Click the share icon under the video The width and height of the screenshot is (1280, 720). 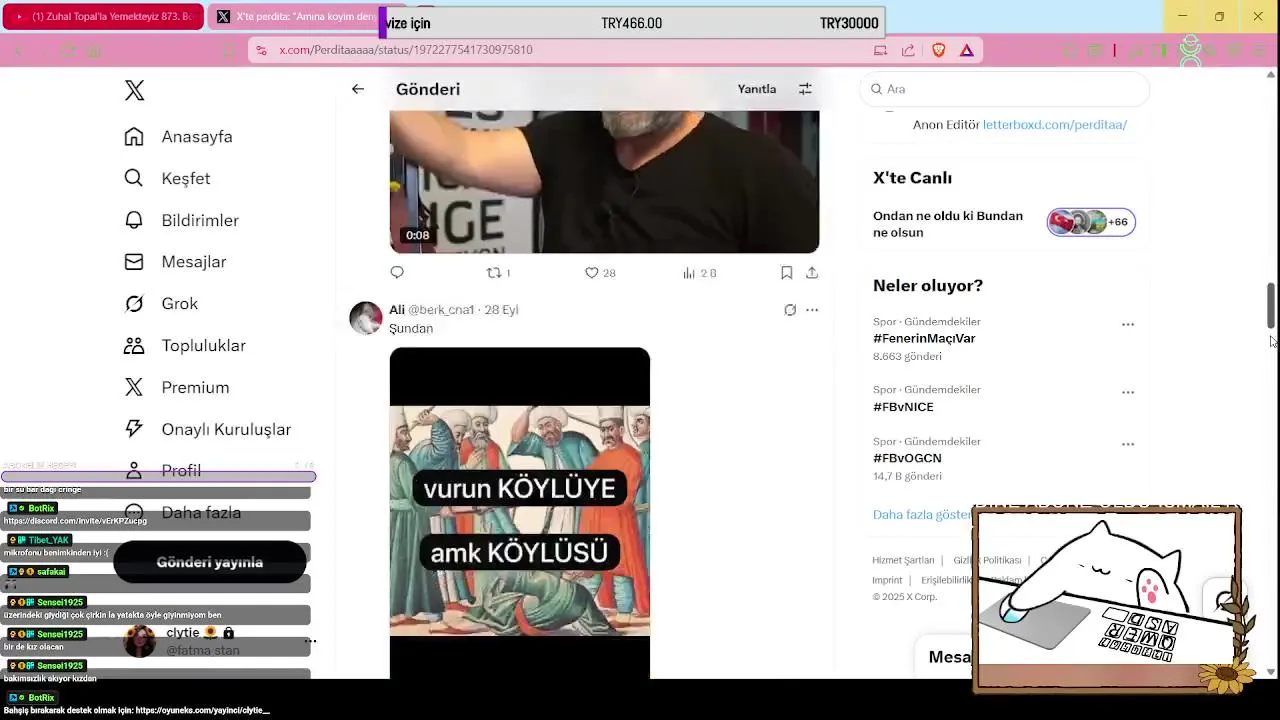point(812,273)
